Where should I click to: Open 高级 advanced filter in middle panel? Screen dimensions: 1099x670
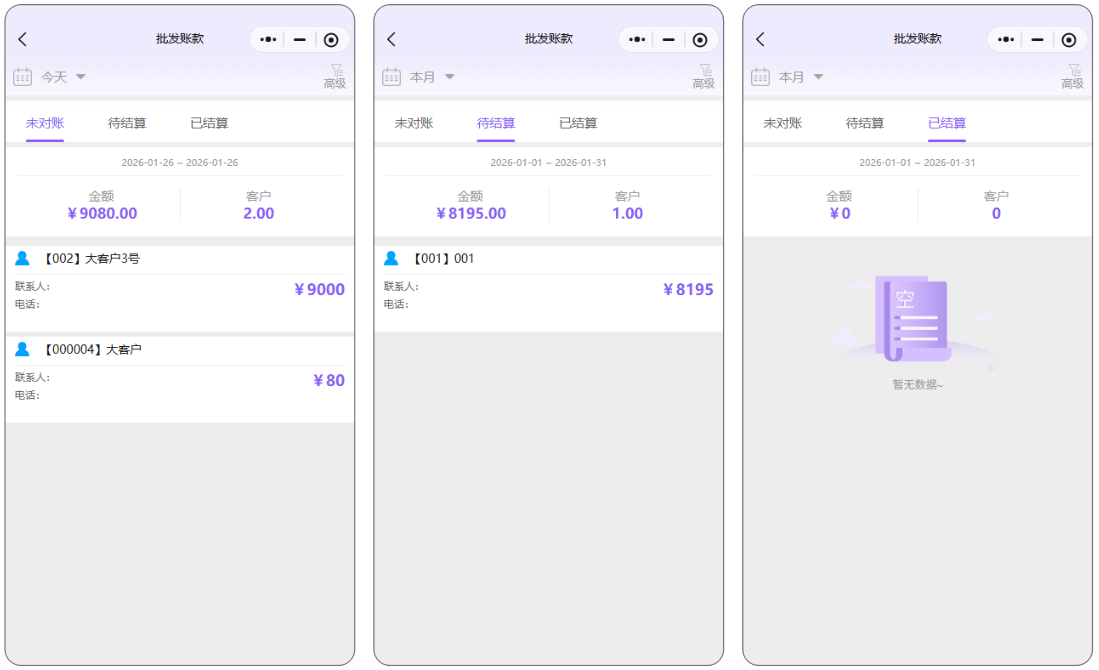704,76
